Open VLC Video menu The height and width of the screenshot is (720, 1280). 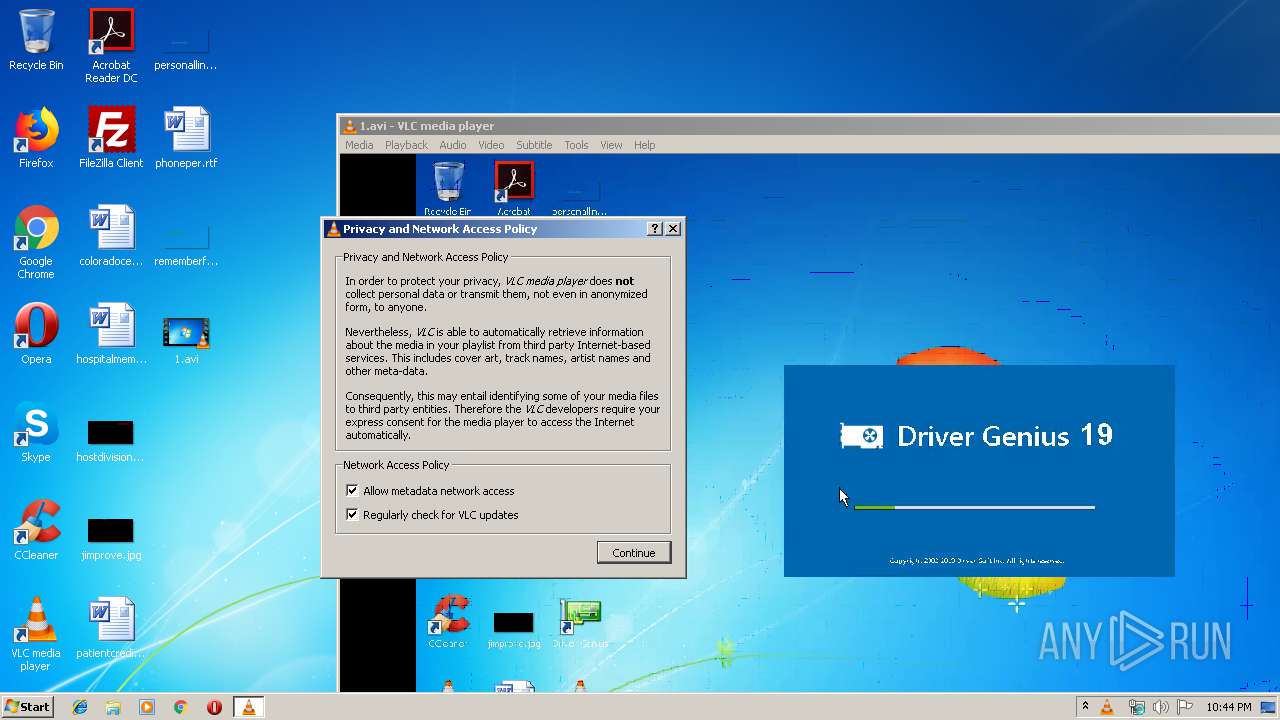491,145
